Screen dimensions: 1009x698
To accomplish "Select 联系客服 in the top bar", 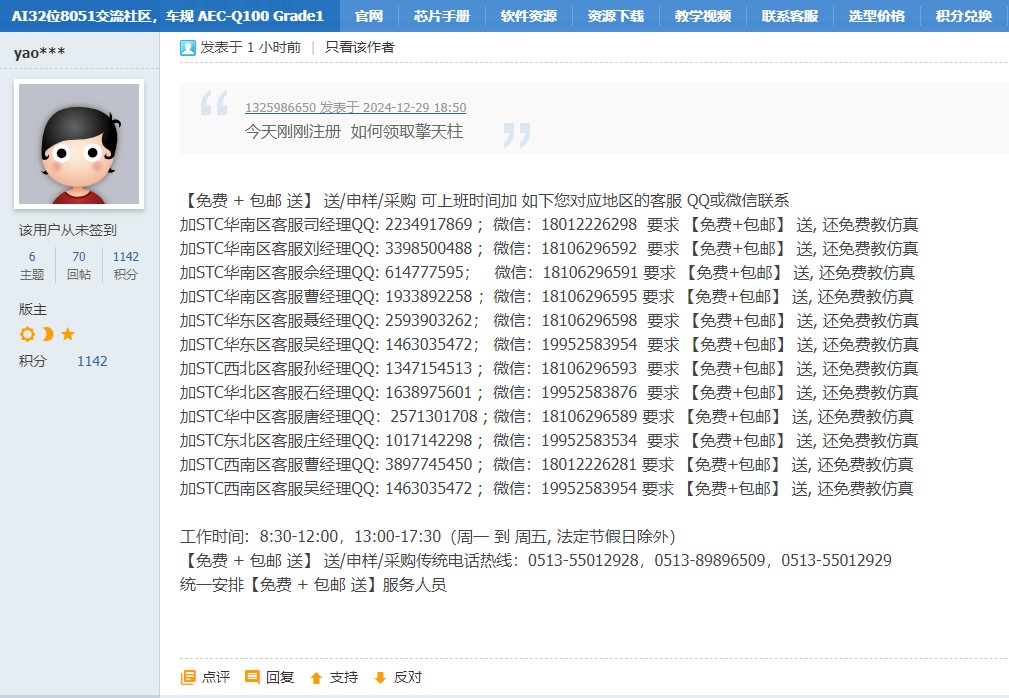I will tap(790, 16).
